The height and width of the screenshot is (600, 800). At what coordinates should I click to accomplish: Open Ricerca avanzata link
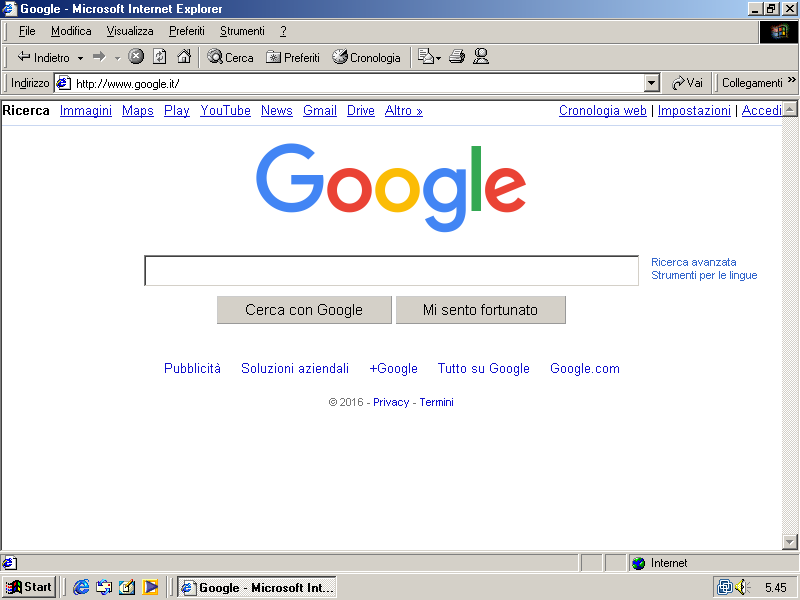tap(693, 262)
